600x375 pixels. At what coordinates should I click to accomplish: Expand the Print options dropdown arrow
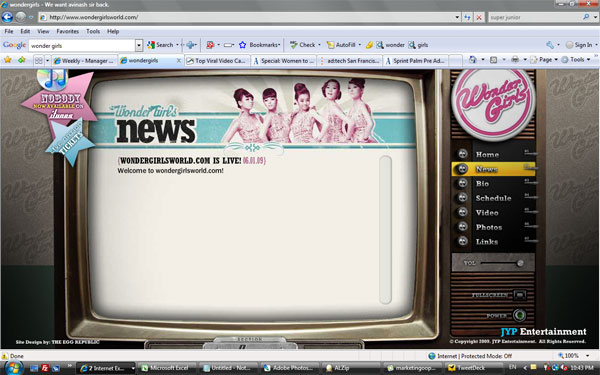[525, 60]
